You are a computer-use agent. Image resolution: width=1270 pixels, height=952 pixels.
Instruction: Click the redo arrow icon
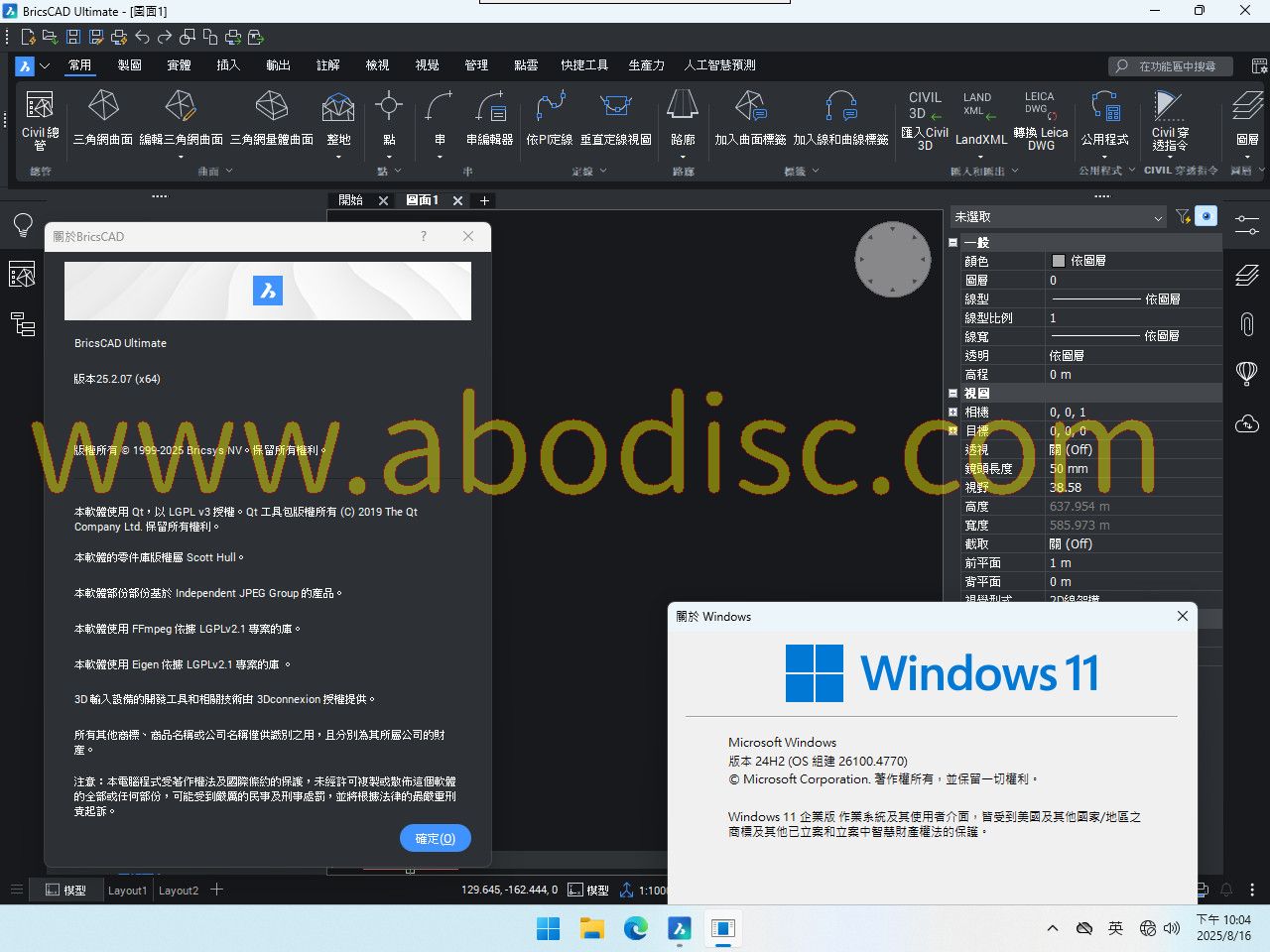[x=165, y=38]
